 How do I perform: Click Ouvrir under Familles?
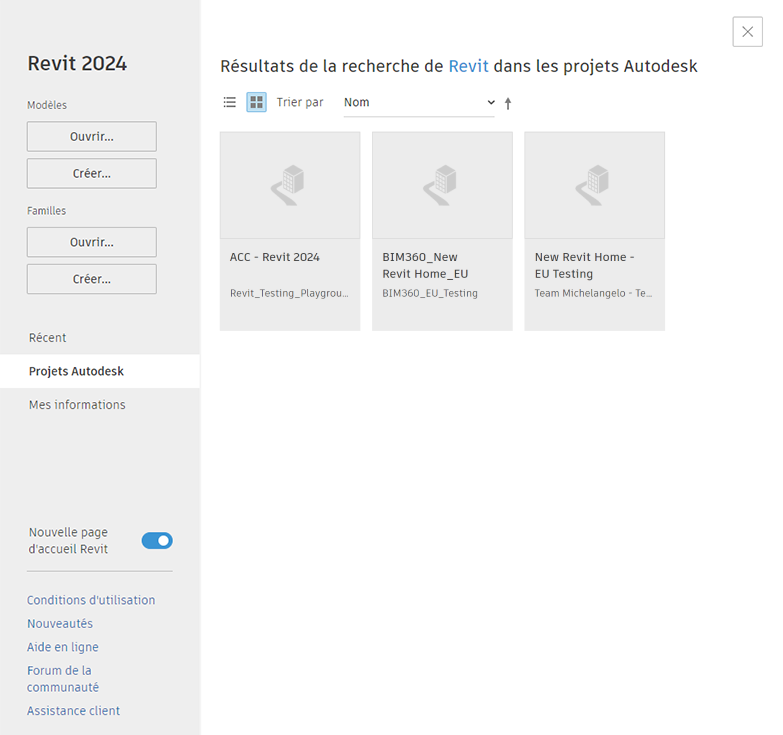92,242
